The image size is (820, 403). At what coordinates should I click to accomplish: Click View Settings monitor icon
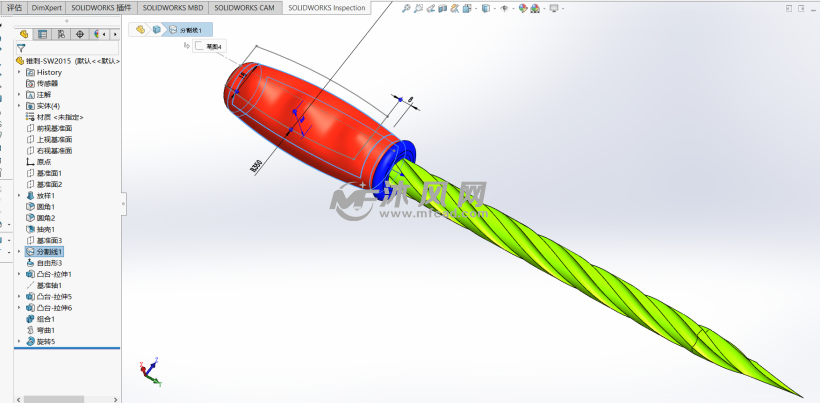coord(554,8)
